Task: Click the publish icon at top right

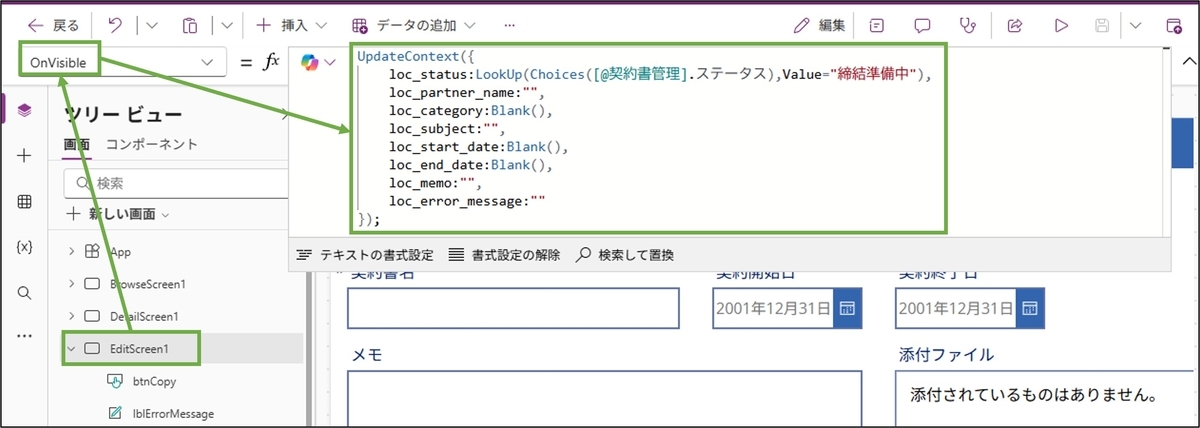Action: pos(1174,25)
